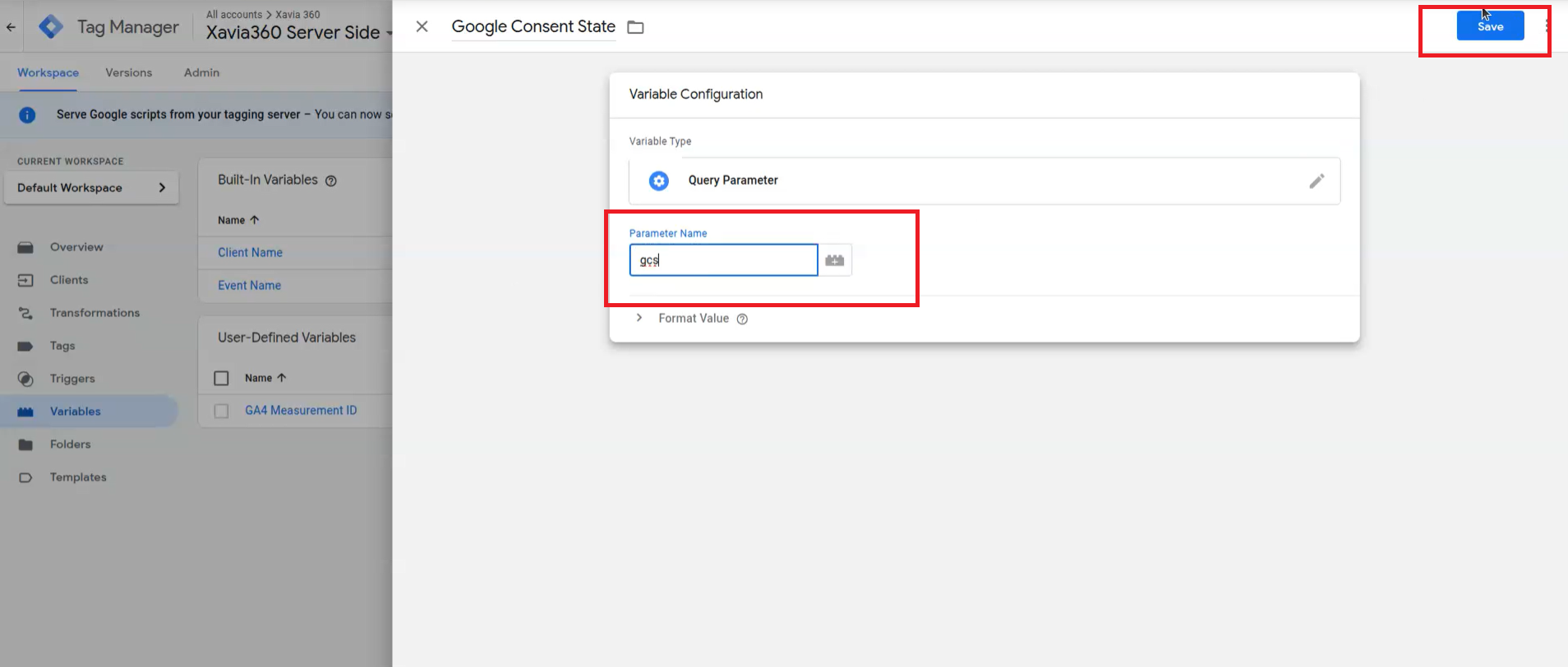This screenshot has height=667, width=1568.
Task: Click the Folders sidebar icon
Action: click(x=25, y=444)
